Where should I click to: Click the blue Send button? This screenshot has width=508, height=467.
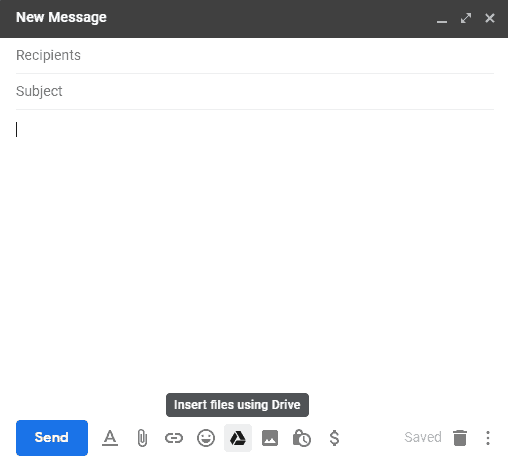pos(52,438)
